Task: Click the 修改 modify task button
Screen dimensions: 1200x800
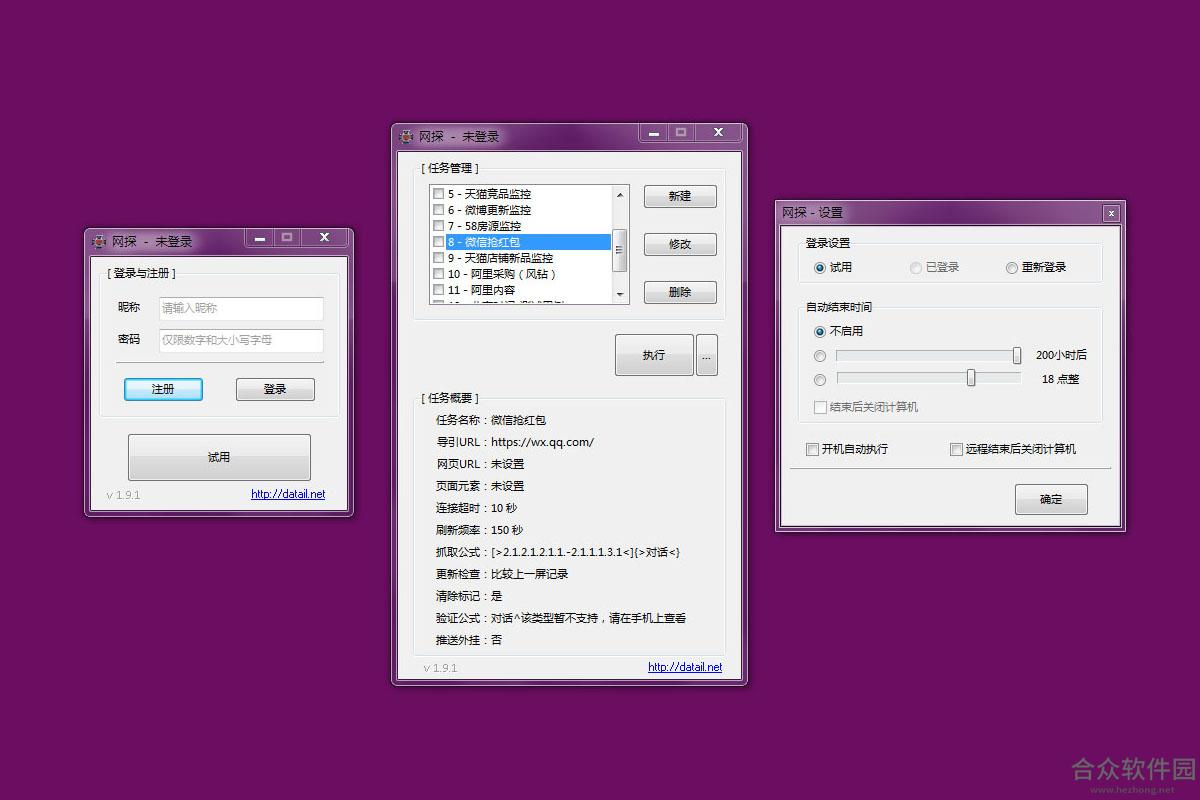Action: pos(680,244)
